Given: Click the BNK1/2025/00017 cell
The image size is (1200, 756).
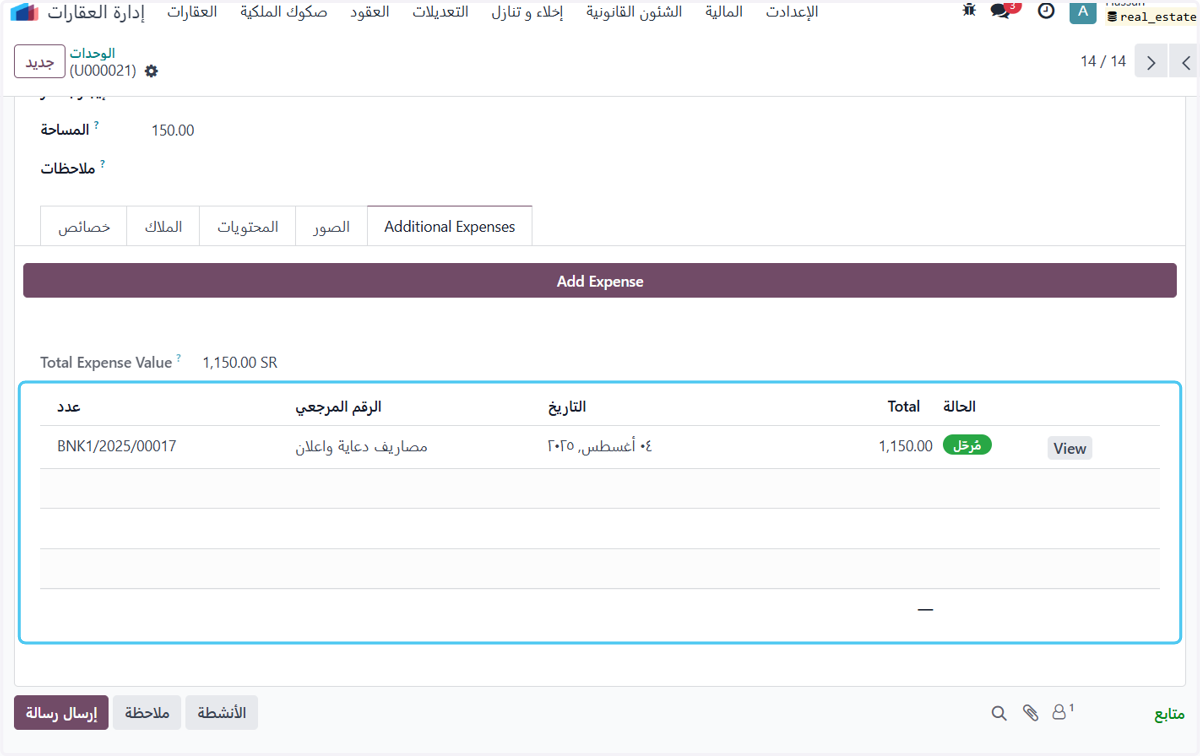Looking at the screenshot, I should point(117,446).
